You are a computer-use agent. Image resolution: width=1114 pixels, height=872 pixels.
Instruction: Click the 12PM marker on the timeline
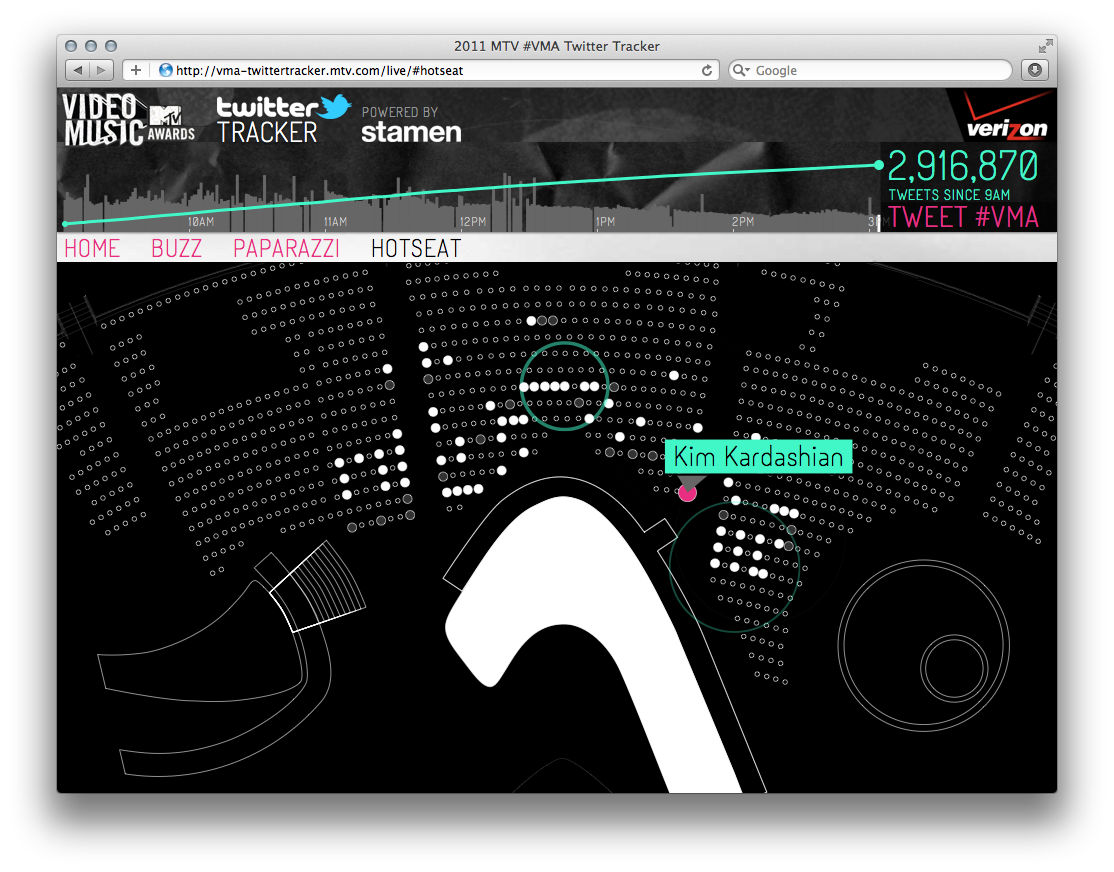pyautogui.click(x=472, y=221)
